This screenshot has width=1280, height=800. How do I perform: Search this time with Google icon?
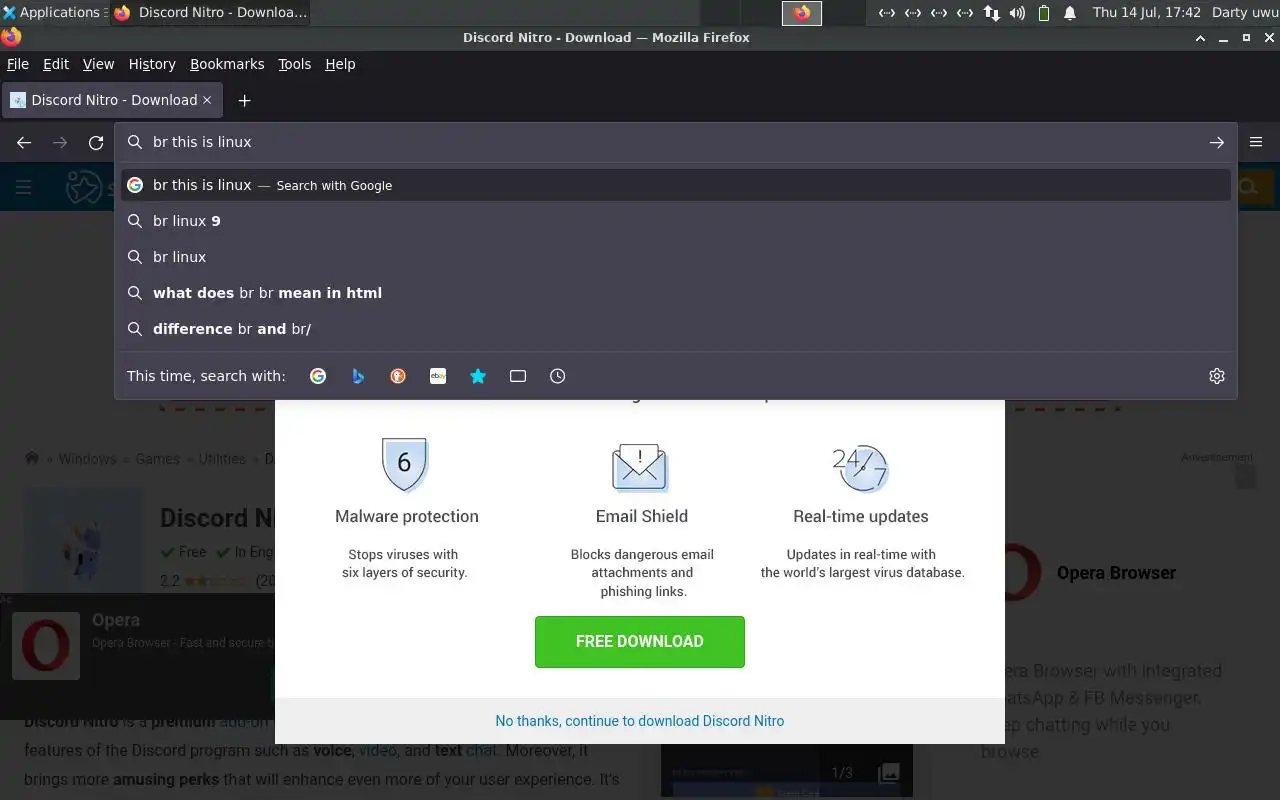(x=318, y=376)
